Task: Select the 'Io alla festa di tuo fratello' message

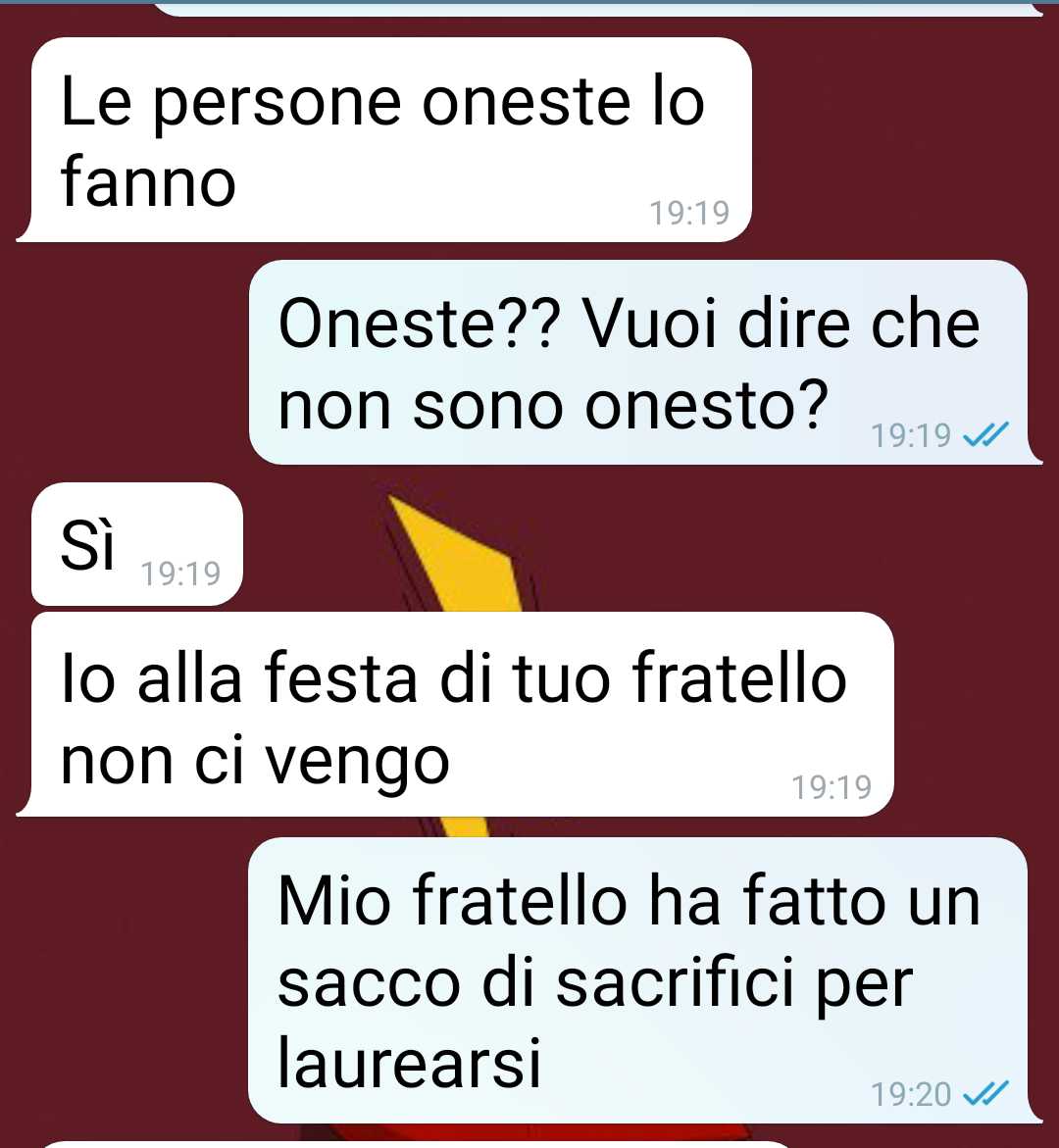Action: tap(456, 714)
